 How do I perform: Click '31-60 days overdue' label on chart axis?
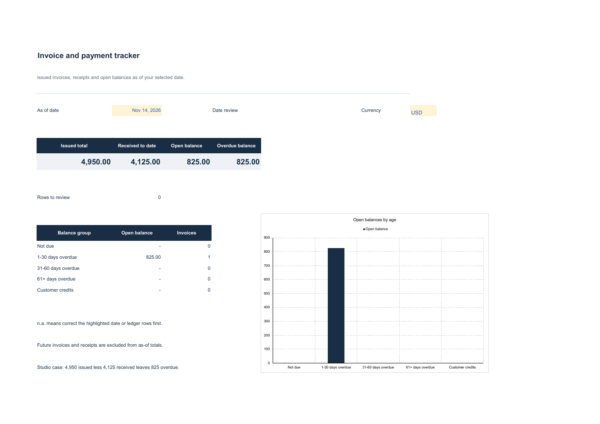[378, 367]
